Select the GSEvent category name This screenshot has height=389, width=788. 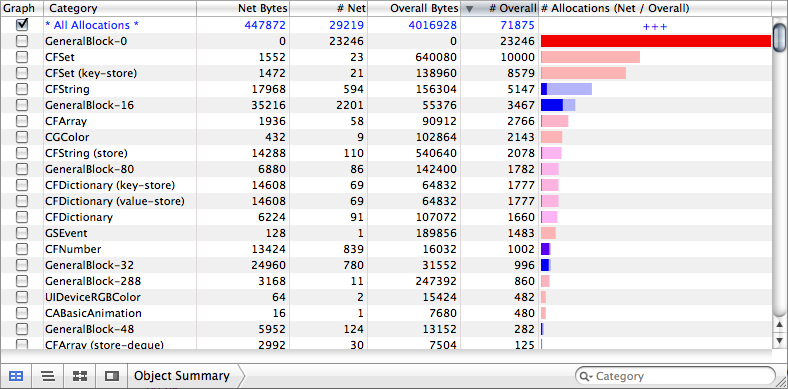click(66, 233)
